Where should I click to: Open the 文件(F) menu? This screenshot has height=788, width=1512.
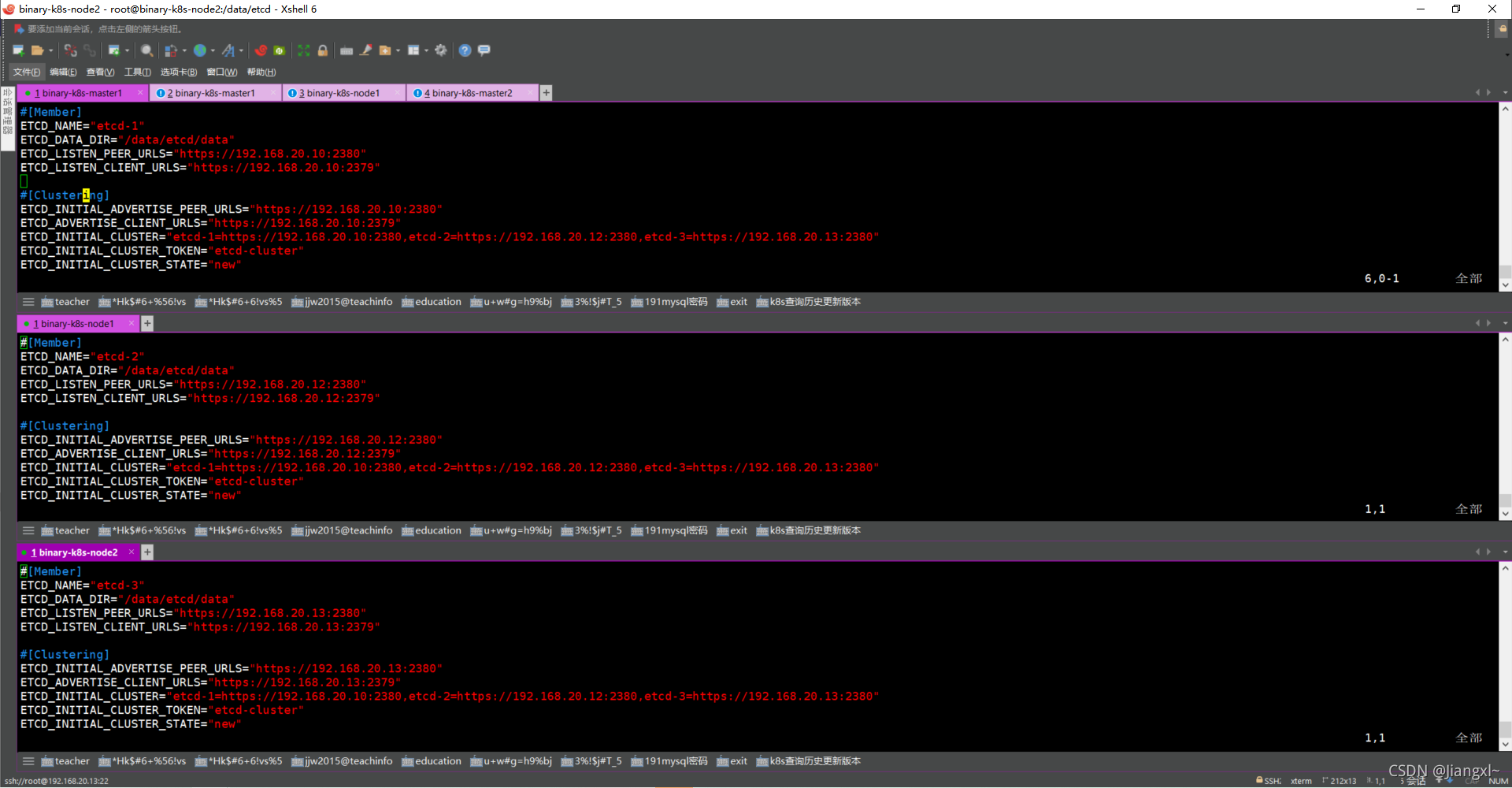point(27,72)
